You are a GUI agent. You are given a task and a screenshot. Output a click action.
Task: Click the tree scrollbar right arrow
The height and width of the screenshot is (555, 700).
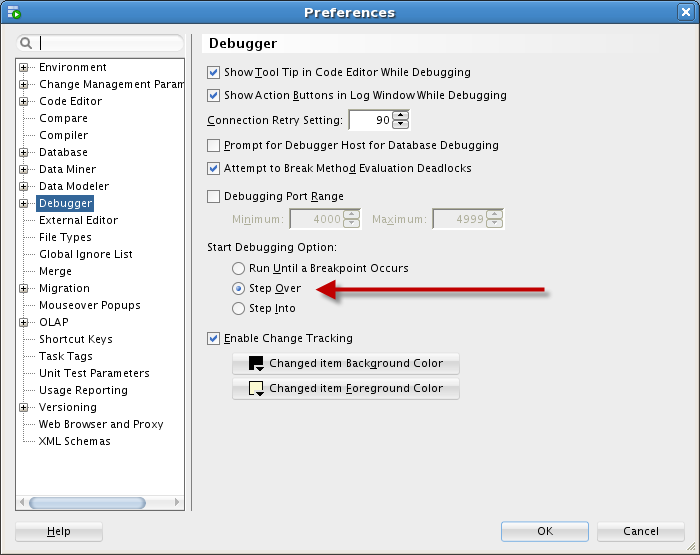pyautogui.click(x=177, y=502)
